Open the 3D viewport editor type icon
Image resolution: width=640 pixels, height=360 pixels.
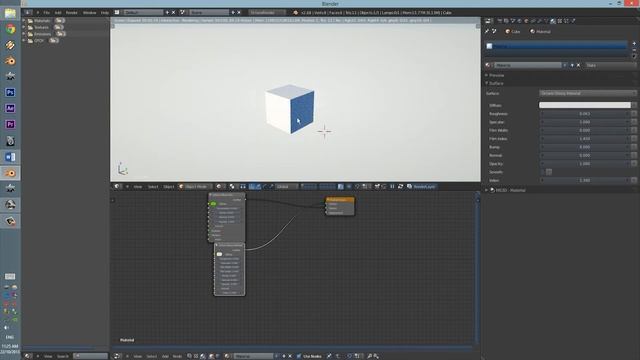(x=118, y=187)
